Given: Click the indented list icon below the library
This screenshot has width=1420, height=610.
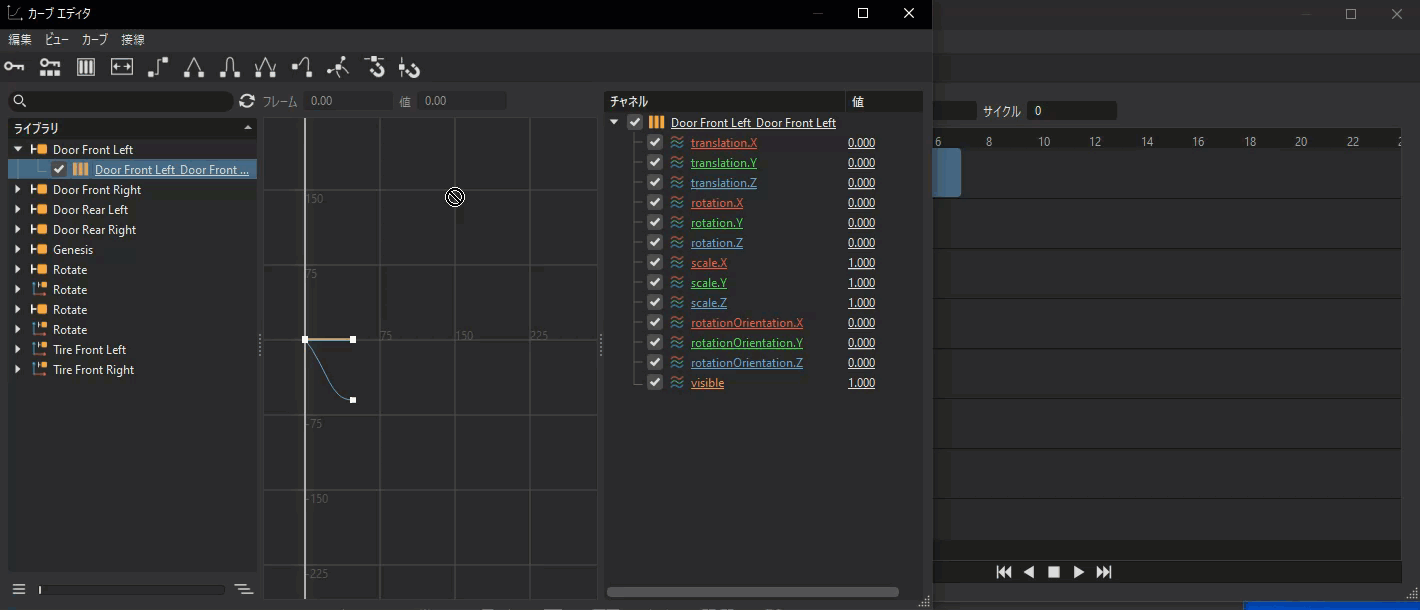Looking at the screenshot, I should point(243,589).
